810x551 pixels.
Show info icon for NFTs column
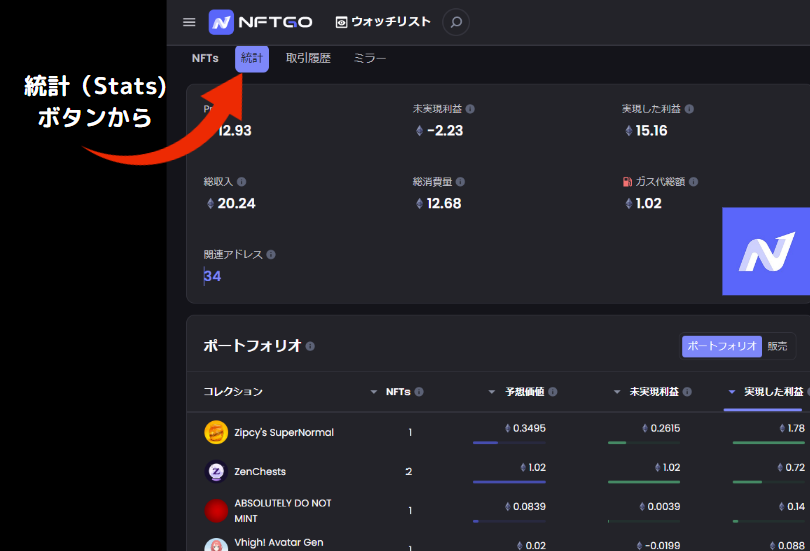(x=419, y=392)
